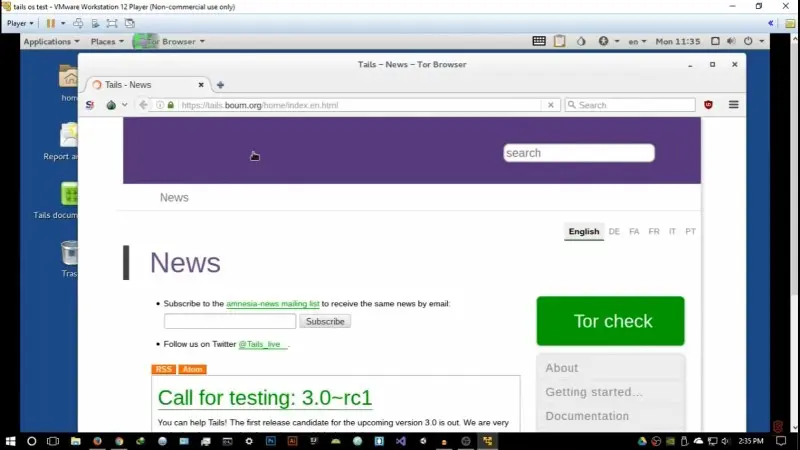This screenshot has width=800, height=450.
Task: Open the browser hamburger menu
Action: (734, 105)
